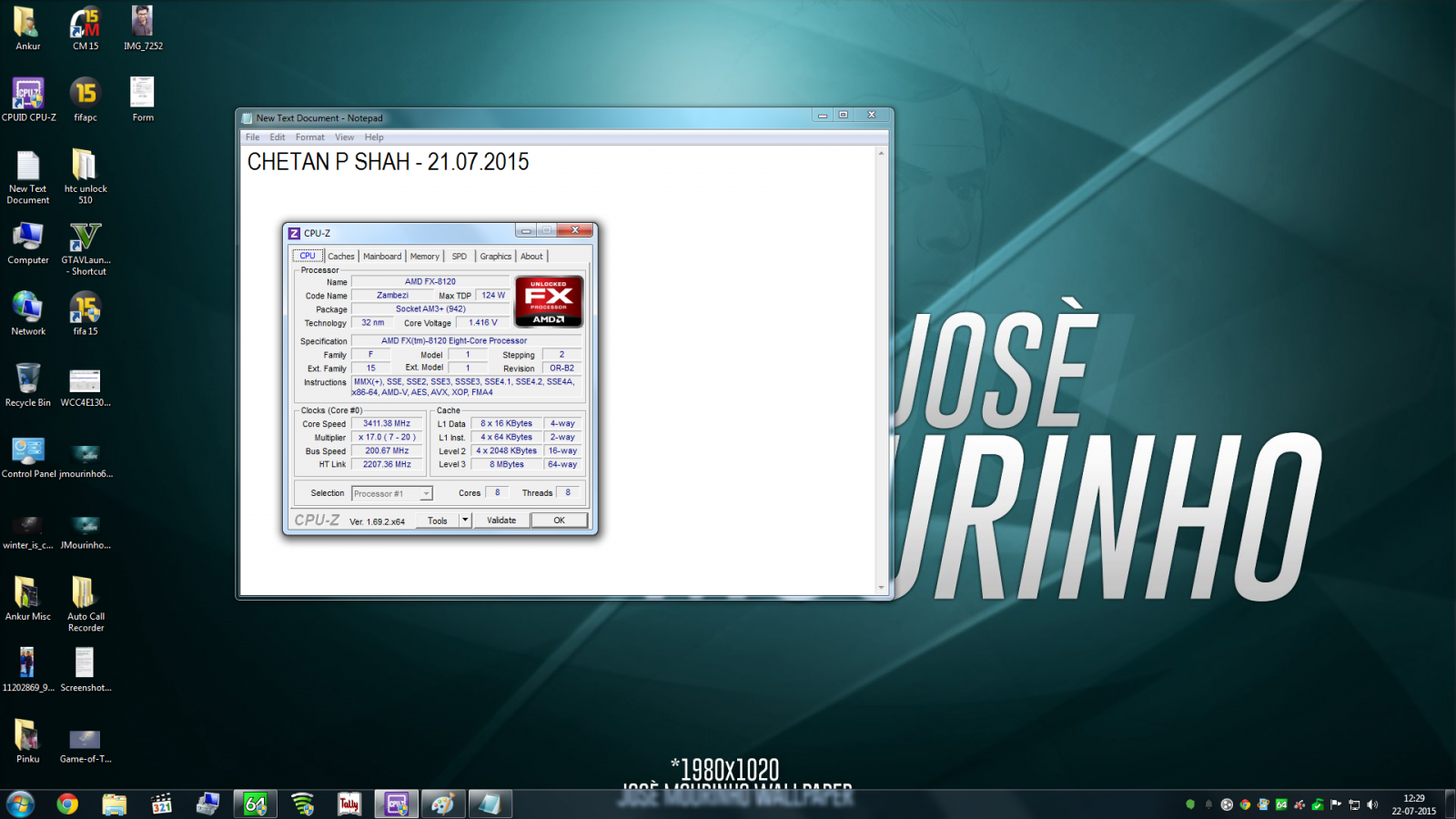Open Control Panel from the desktop
Viewport: 1456px width, 819px height.
(28, 457)
